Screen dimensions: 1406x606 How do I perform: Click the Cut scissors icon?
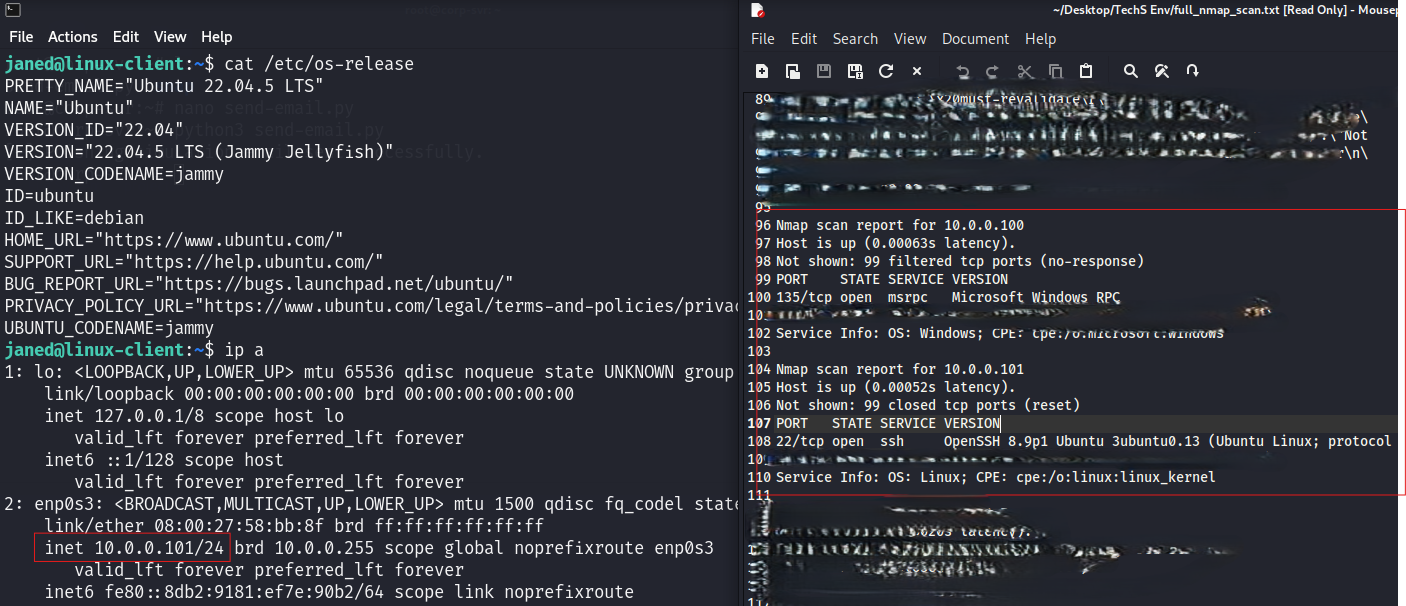[1024, 71]
